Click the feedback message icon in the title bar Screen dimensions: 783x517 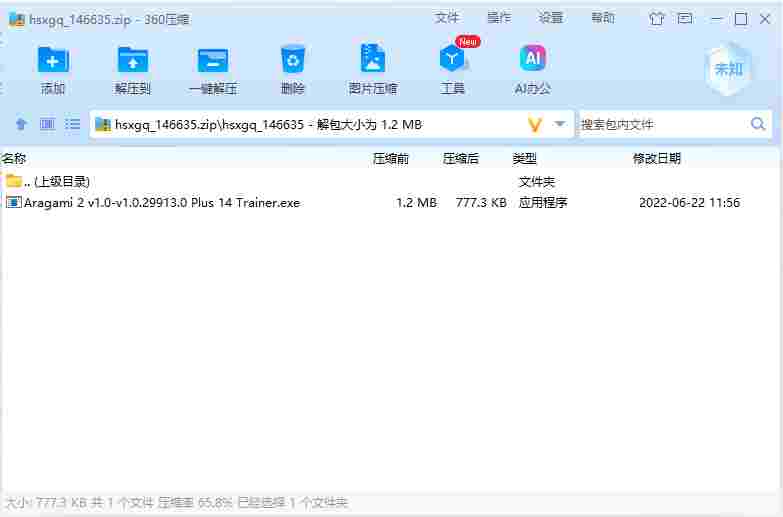685,18
